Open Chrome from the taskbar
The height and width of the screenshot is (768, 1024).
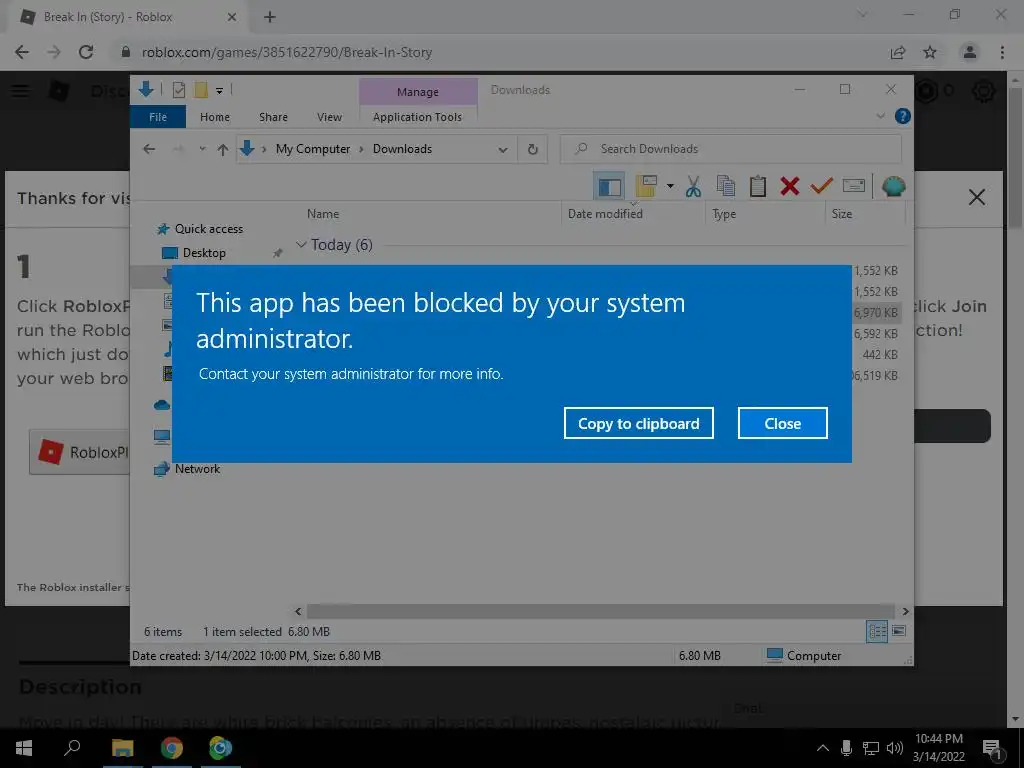(x=172, y=748)
